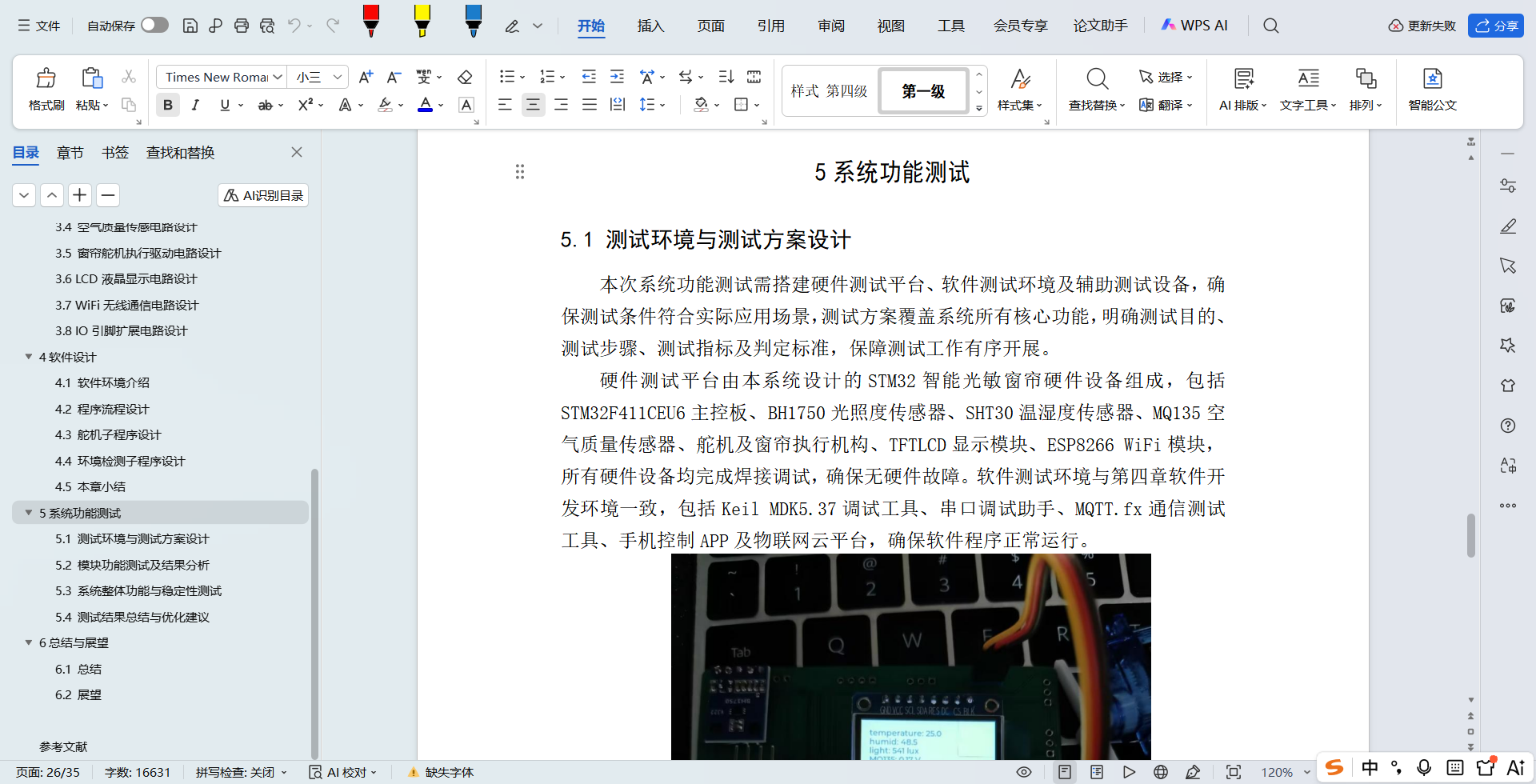Open the bullet list dropdown arrow
Viewport: 1536px width, 784px height.
tap(522, 78)
